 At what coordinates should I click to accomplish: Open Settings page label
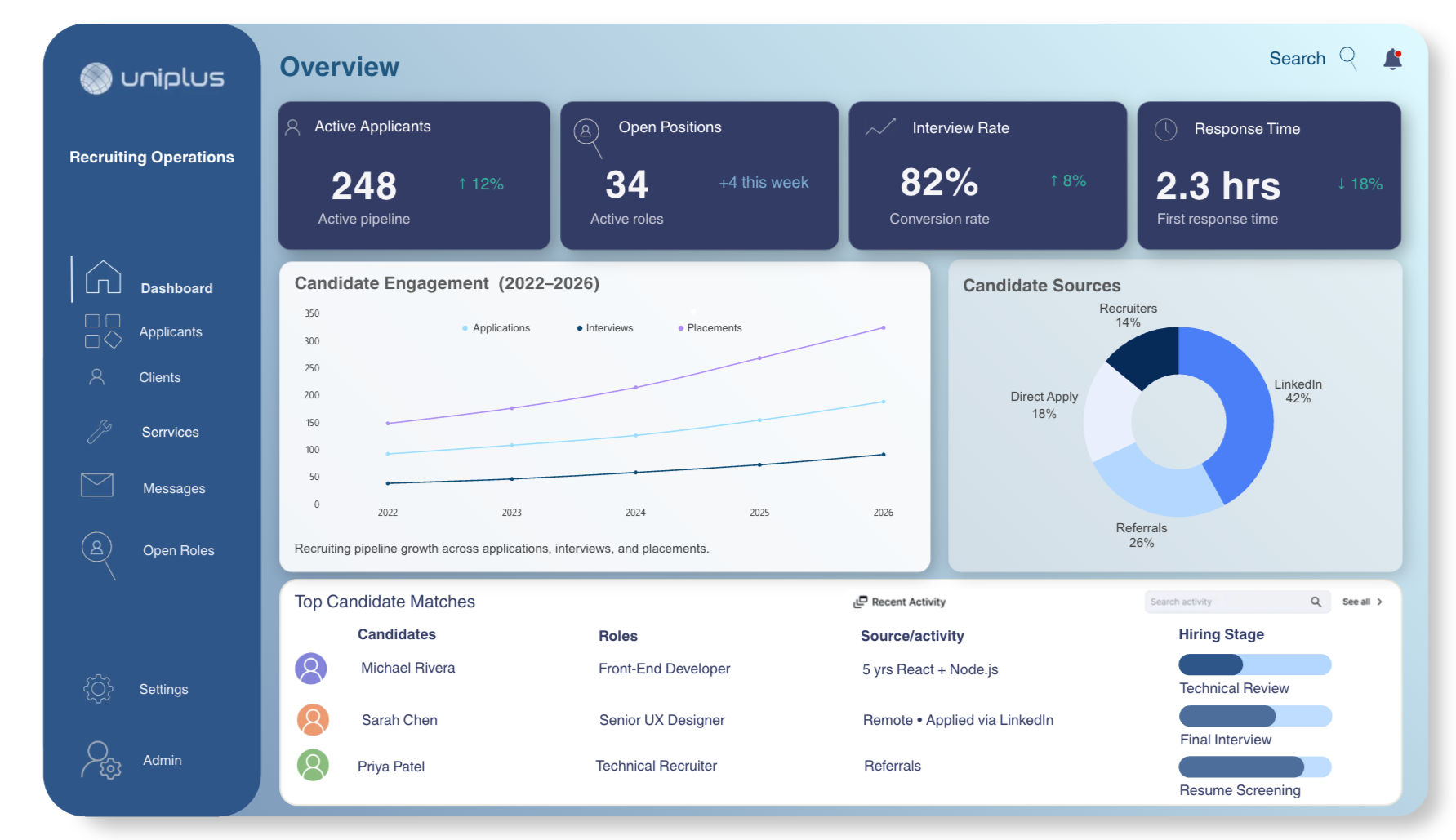[163, 689]
